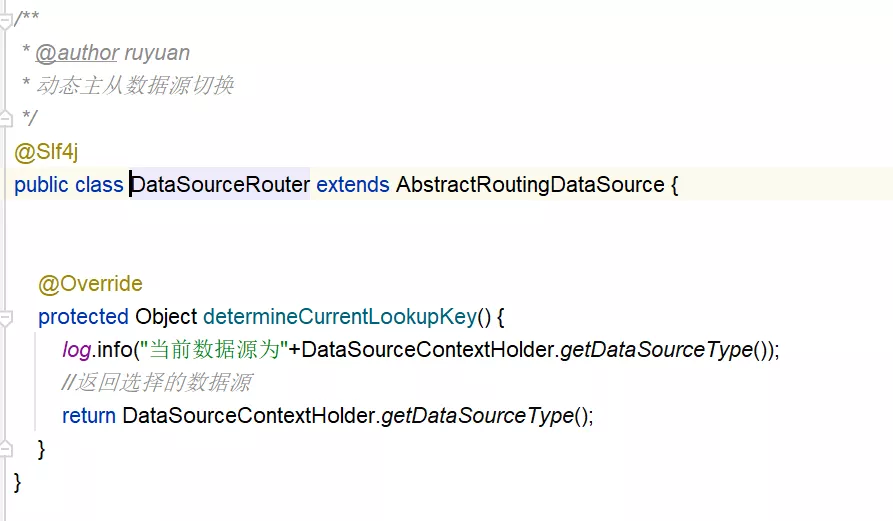Click the @Override annotation
893x521 pixels.
[x=90, y=284]
